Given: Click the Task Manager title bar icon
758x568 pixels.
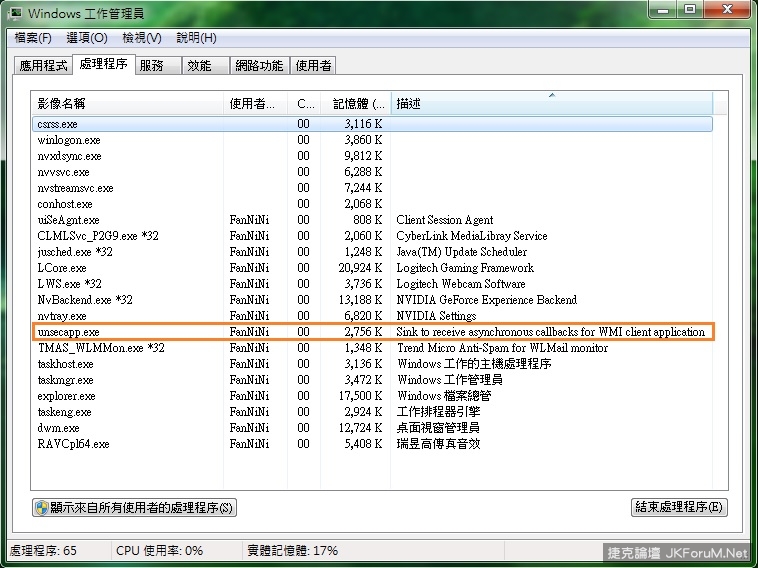Looking at the screenshot, I should click(x=16, y=13).
